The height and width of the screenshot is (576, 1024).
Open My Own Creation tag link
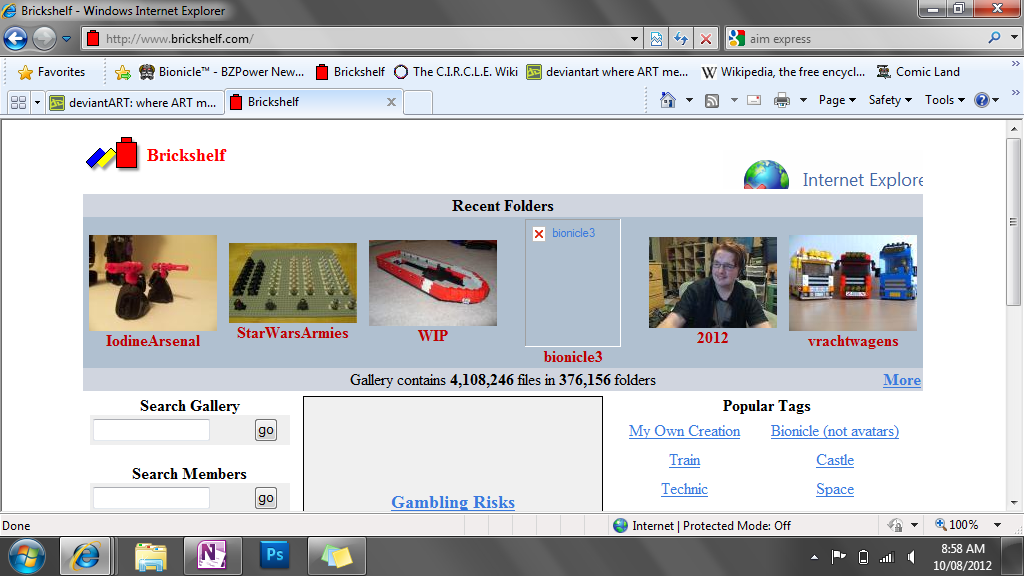684,431
